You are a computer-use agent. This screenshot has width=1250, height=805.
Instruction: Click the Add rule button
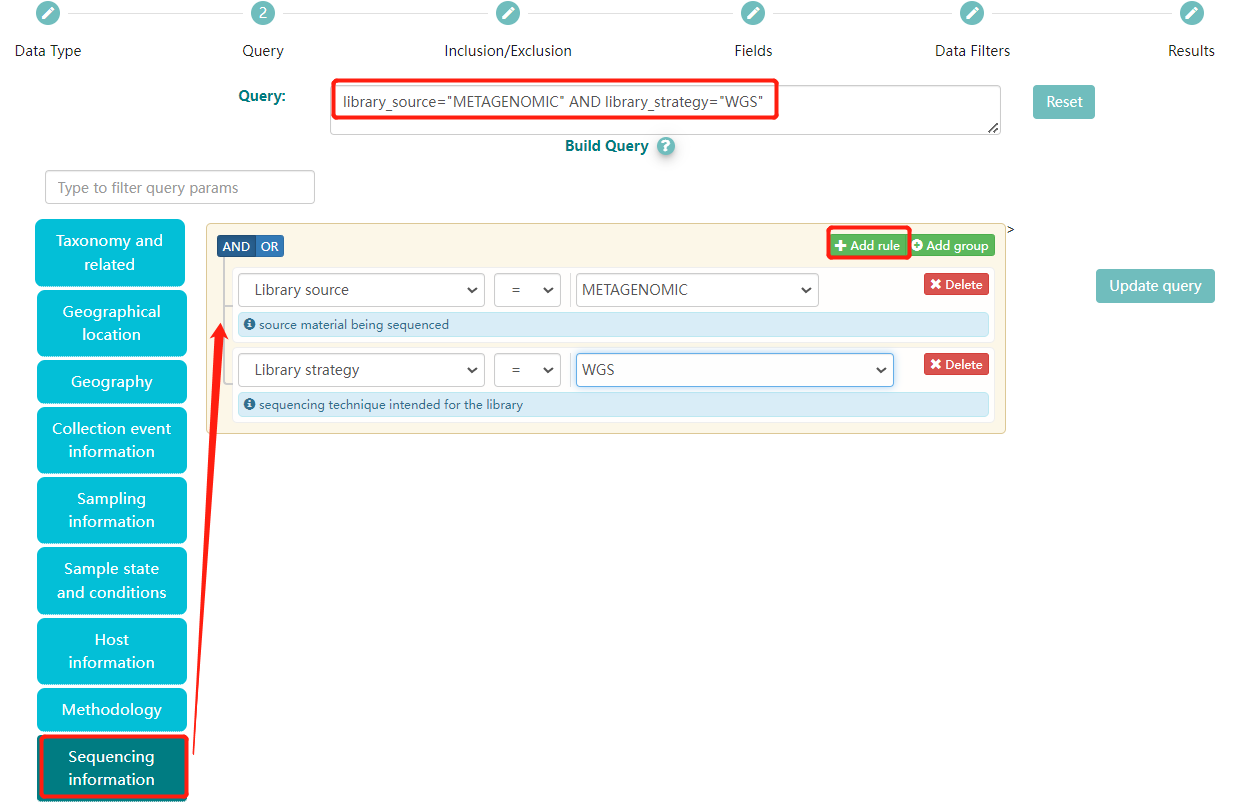868,245
